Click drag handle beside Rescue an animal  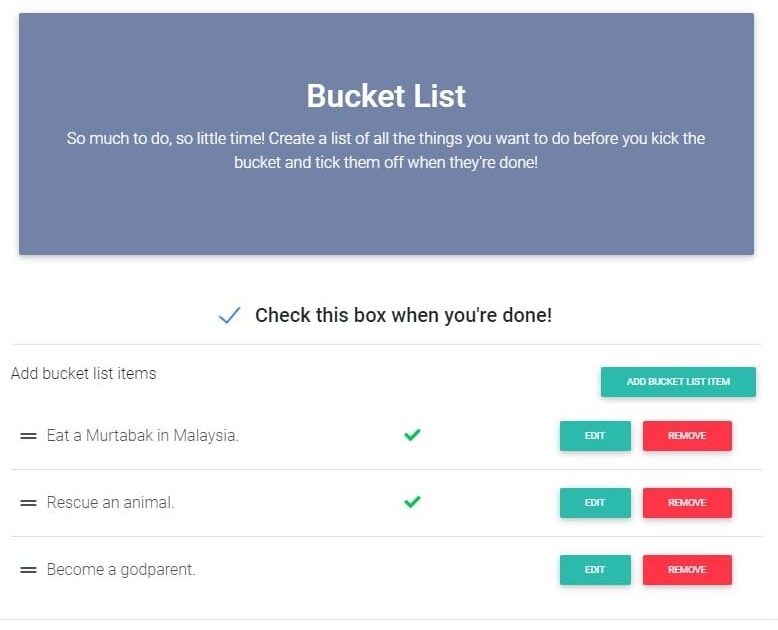(x=28, y=503)
